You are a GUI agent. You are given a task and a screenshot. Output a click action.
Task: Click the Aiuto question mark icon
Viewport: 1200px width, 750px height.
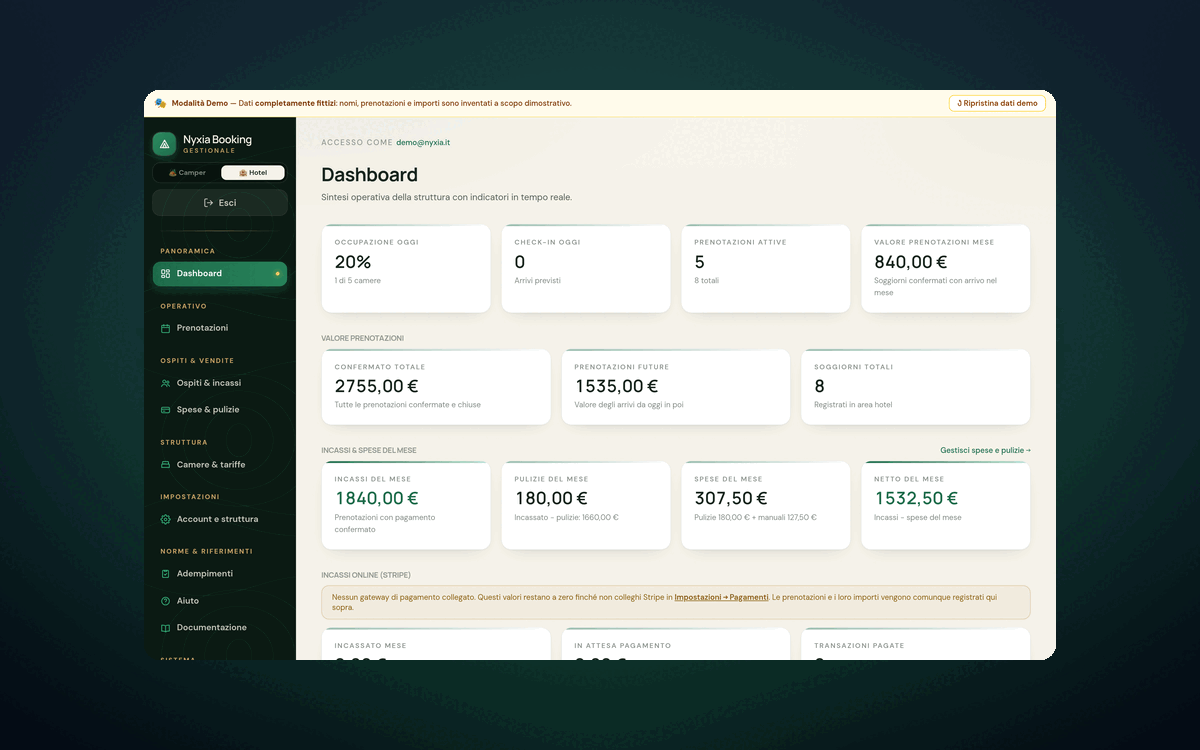[166, 601]
